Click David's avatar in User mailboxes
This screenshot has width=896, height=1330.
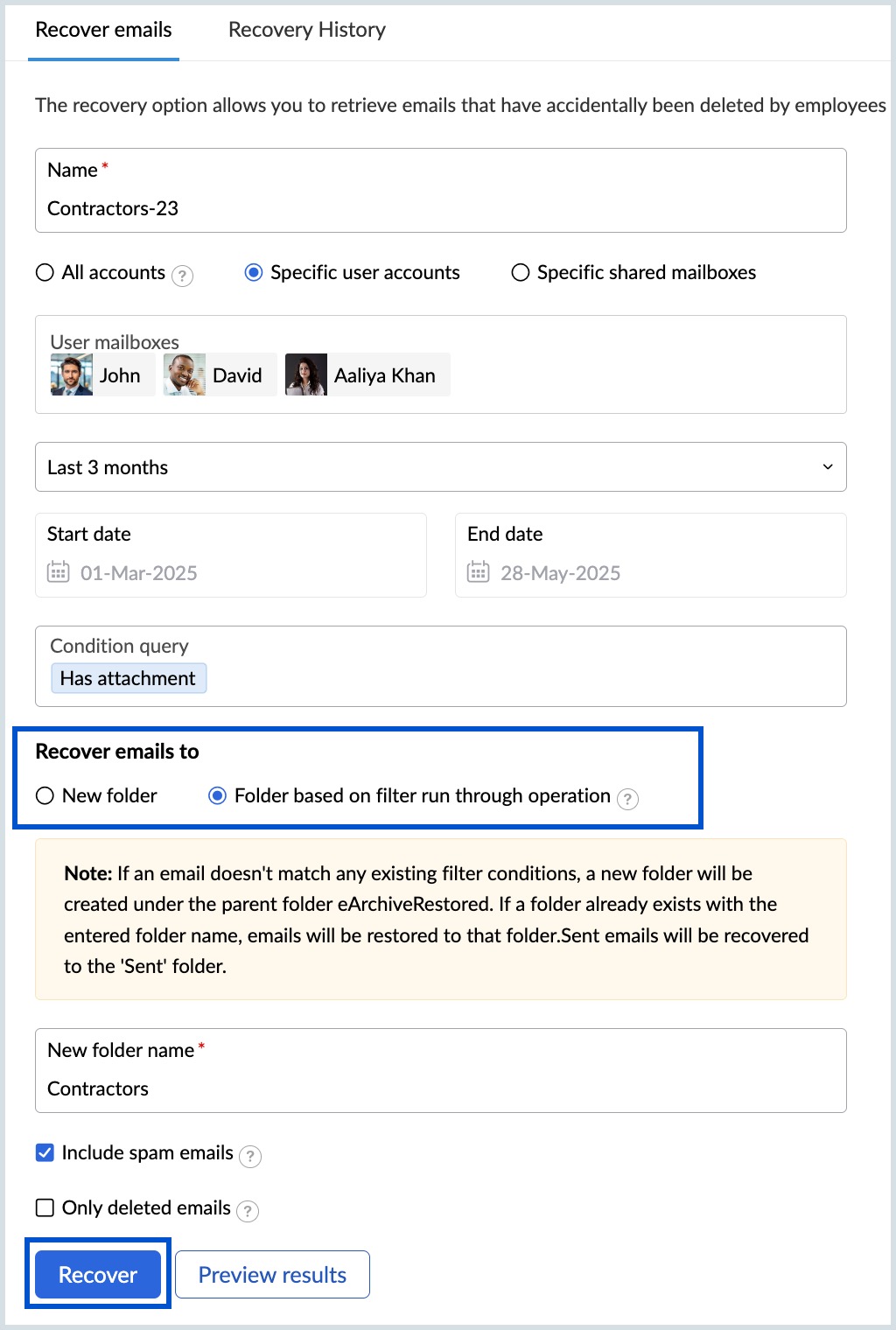(x=185, y=374)
